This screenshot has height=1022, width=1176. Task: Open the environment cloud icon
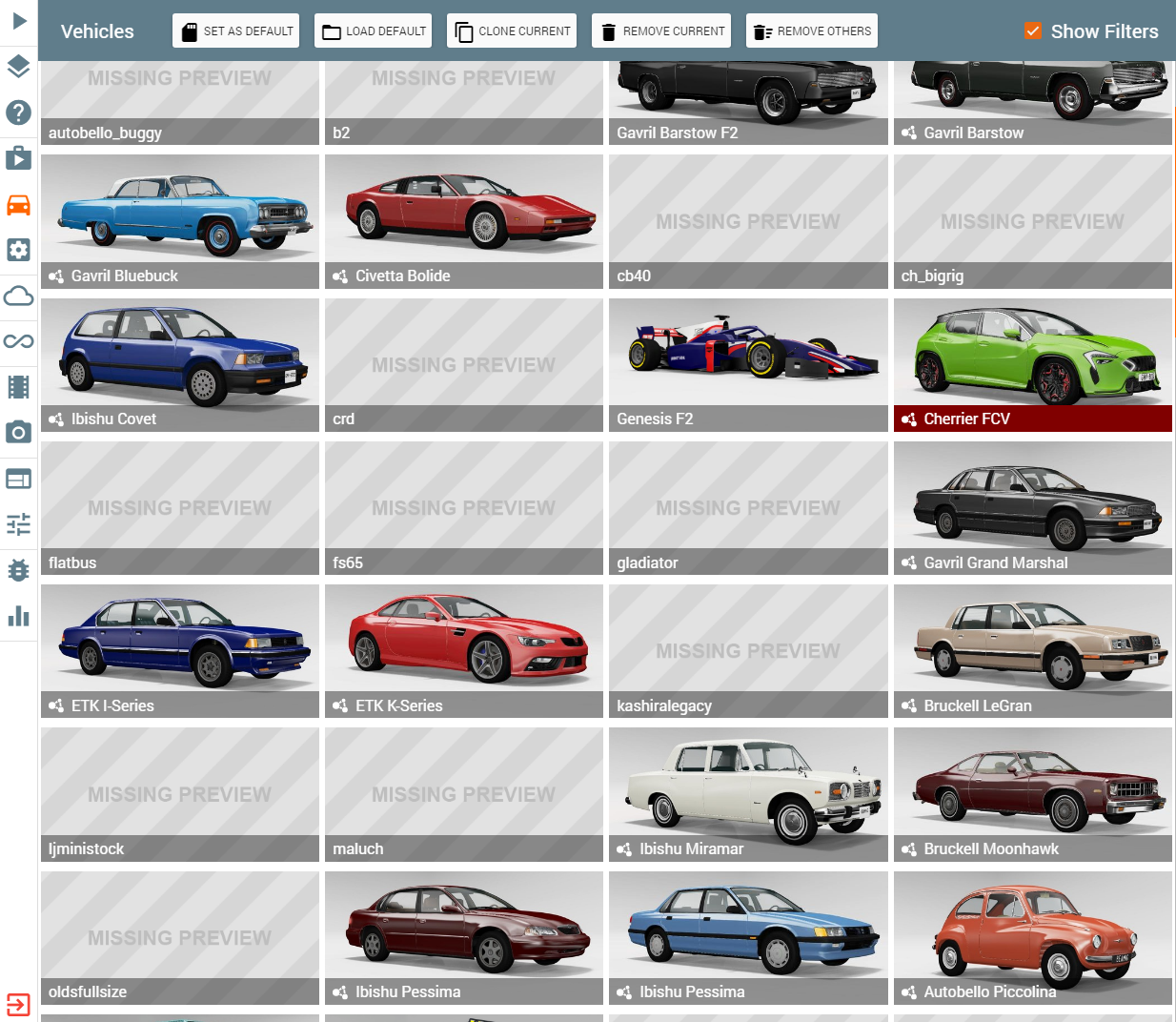coord(19,296)
